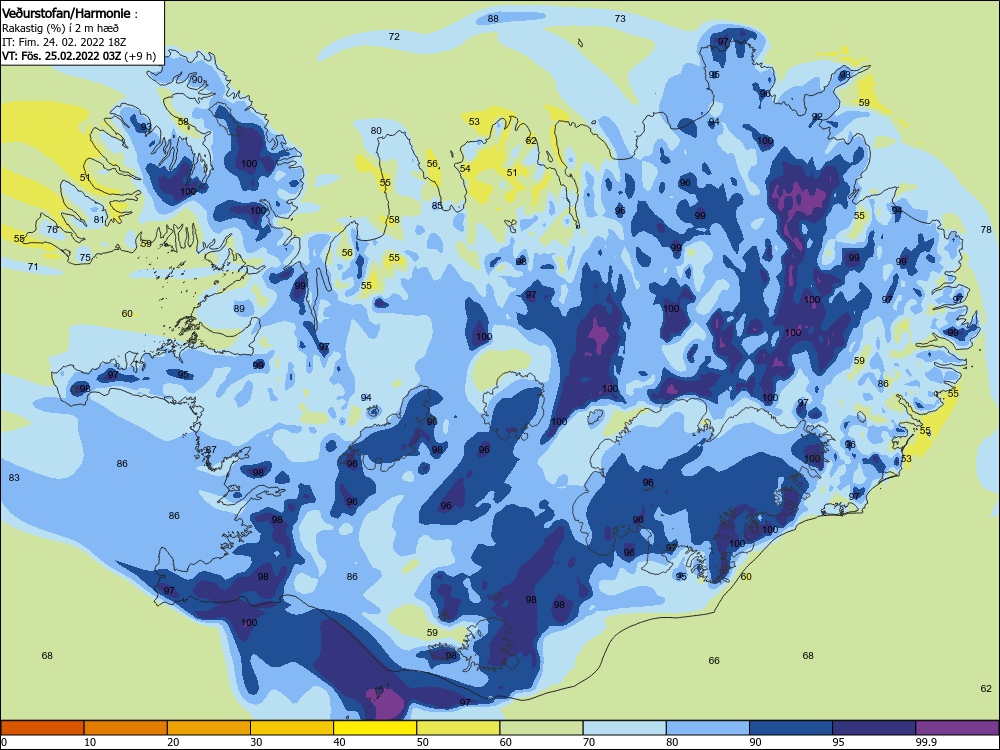Click the humidity value 81 on the map
Image resolution: width=1000 pixels, height=750 pixels.
(x=99, y=219)
